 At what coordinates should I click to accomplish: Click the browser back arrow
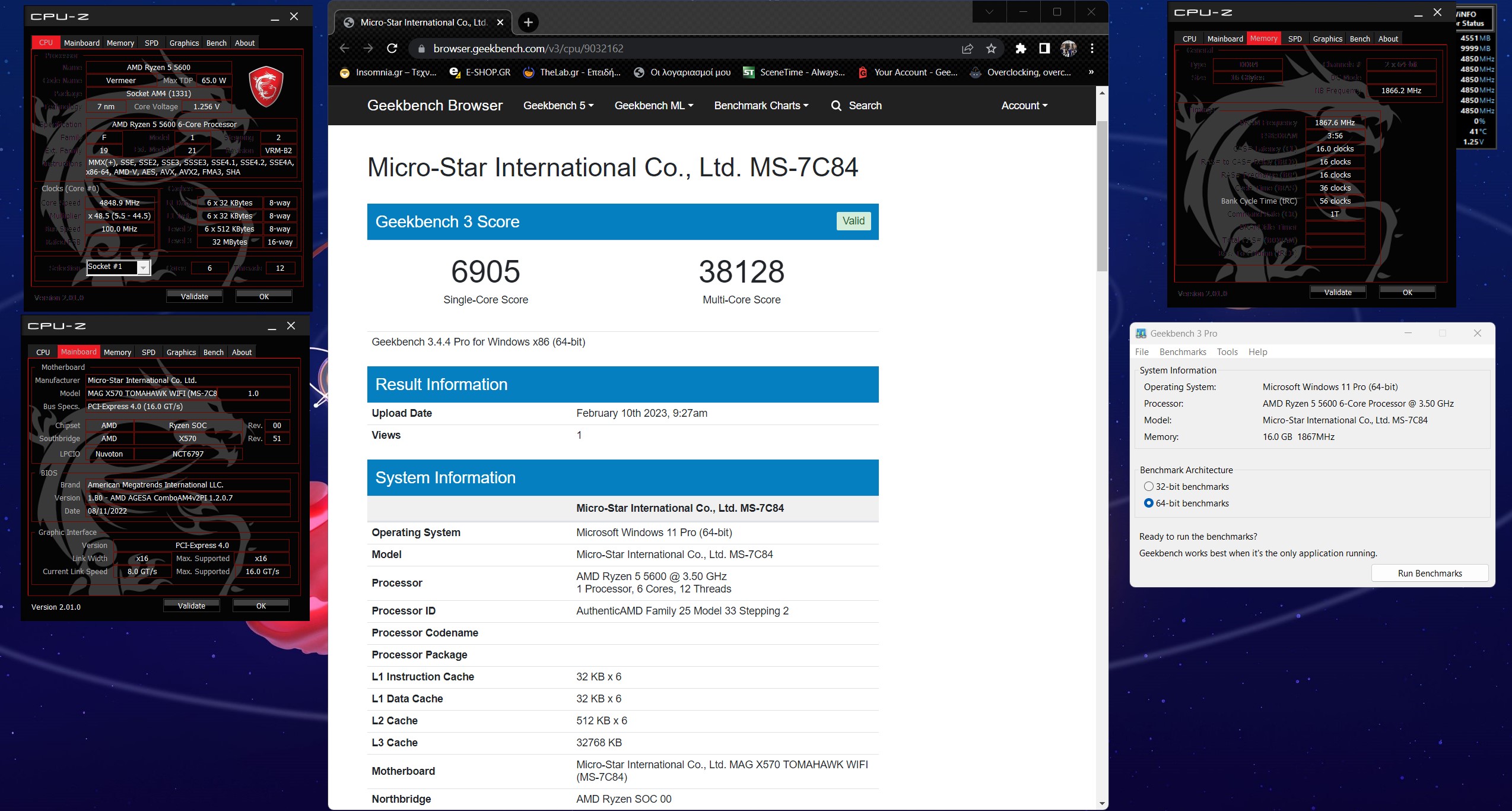tap(345, 49)
